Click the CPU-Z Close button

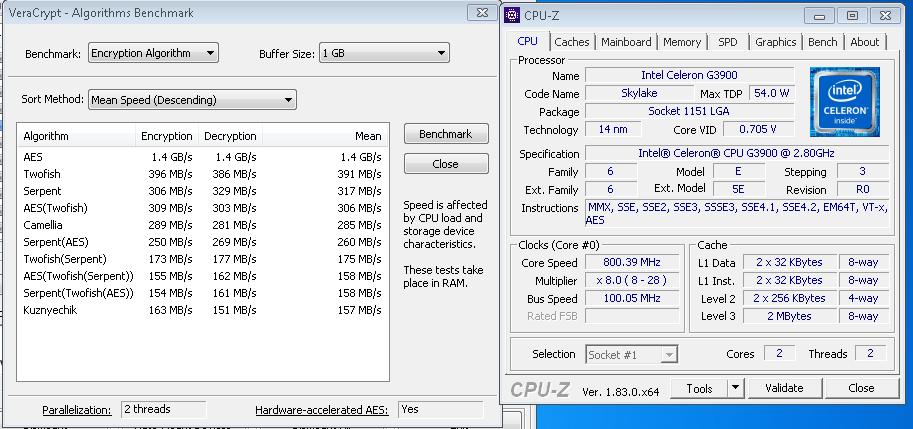pos(861,388)
